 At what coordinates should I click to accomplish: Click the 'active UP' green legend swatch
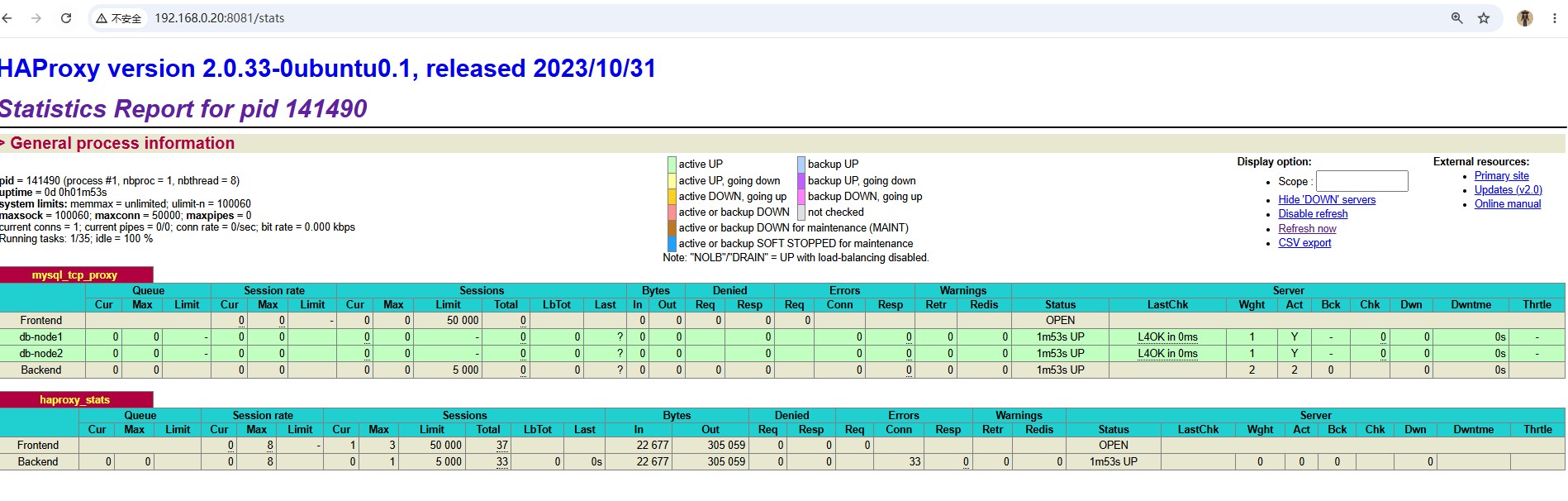[x=672, y=165]
